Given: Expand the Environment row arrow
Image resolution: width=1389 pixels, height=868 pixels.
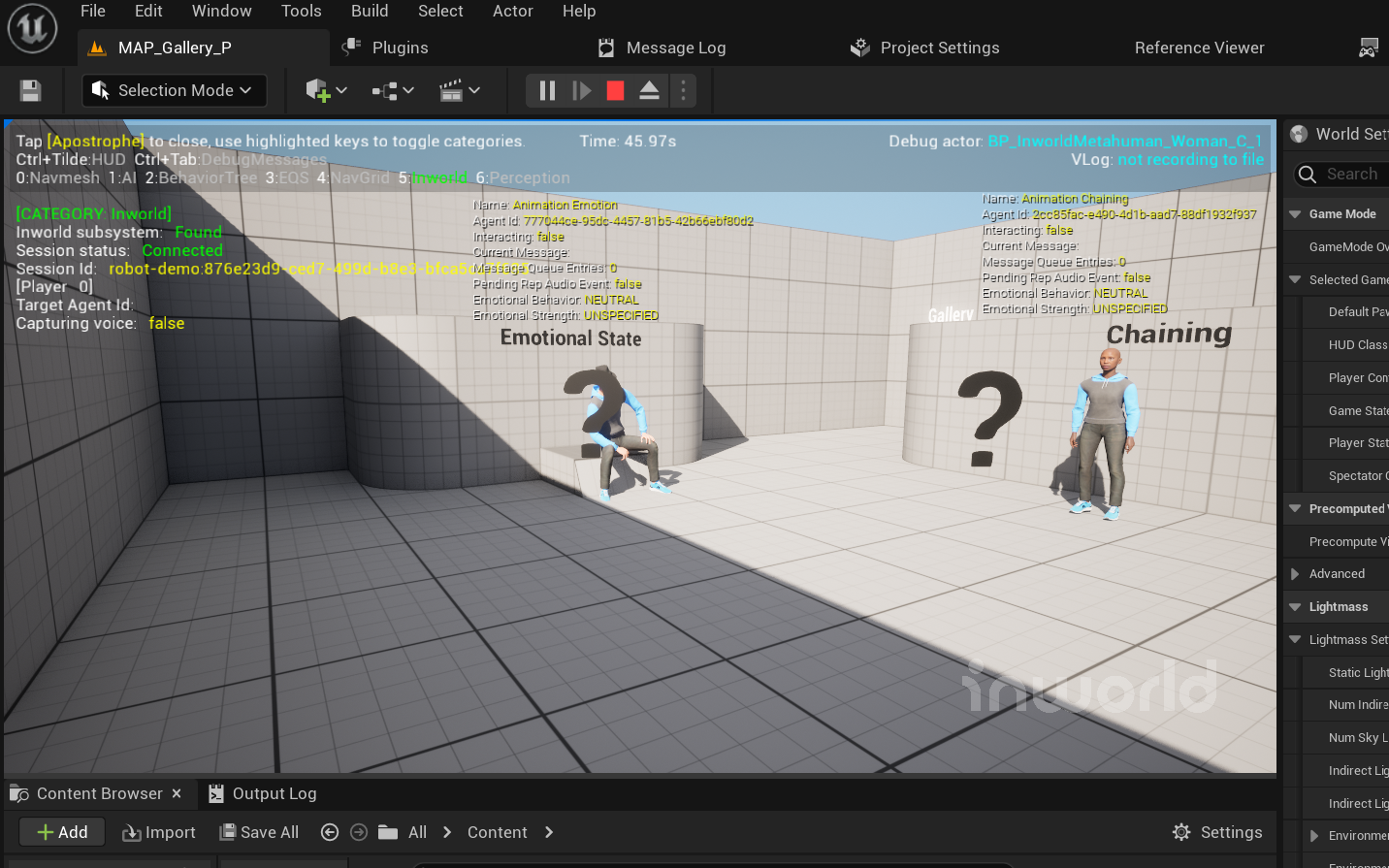Looking at the screenshot, I should (1314, 836).
